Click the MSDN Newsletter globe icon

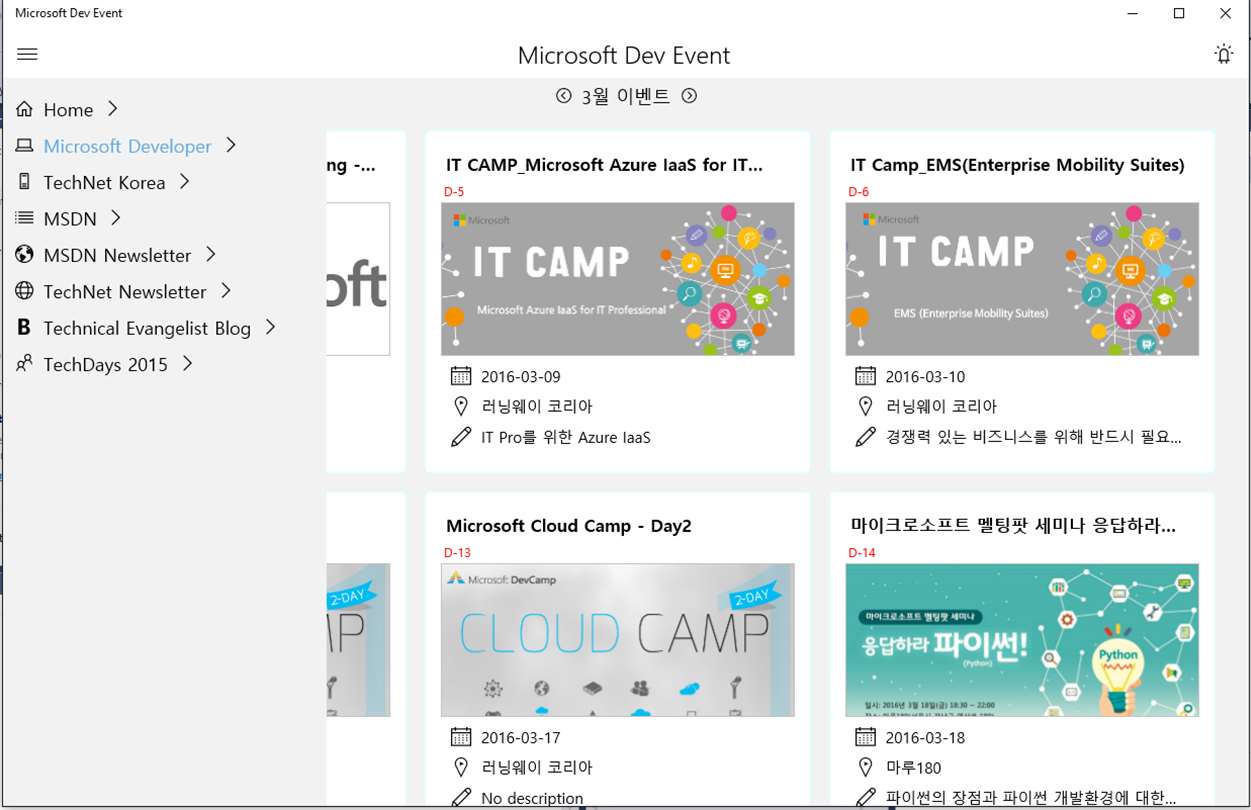pyautogui.click(x=24, y=255)
